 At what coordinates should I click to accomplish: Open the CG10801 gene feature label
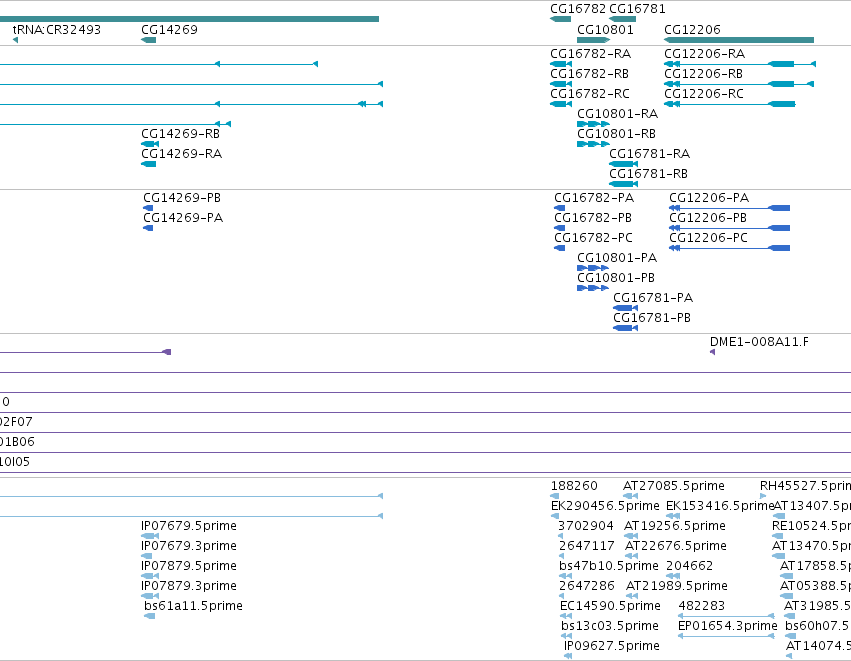[x=605, y=30]
